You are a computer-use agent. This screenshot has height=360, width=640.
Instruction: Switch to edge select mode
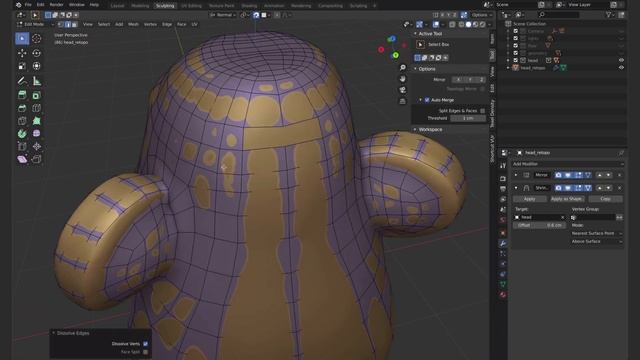point(68,24)
